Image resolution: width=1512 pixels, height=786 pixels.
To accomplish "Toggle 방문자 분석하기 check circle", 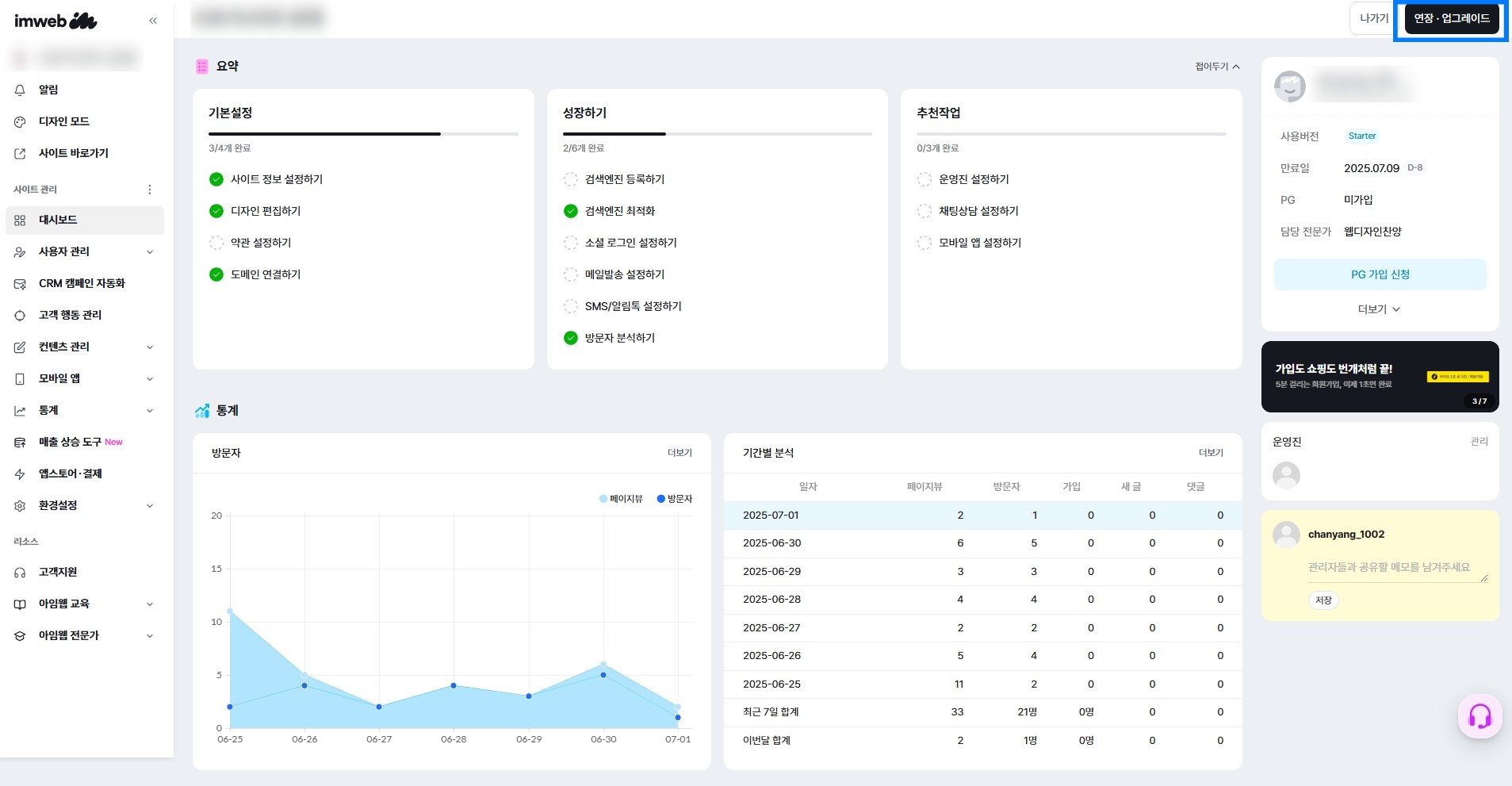I will click(570, 338).
